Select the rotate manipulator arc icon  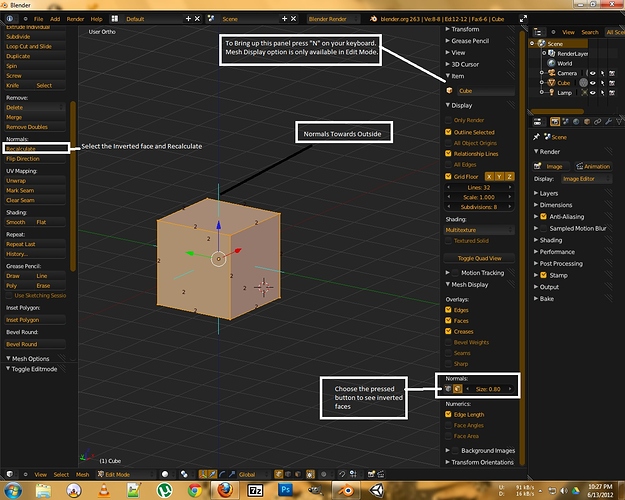[222, 474]
